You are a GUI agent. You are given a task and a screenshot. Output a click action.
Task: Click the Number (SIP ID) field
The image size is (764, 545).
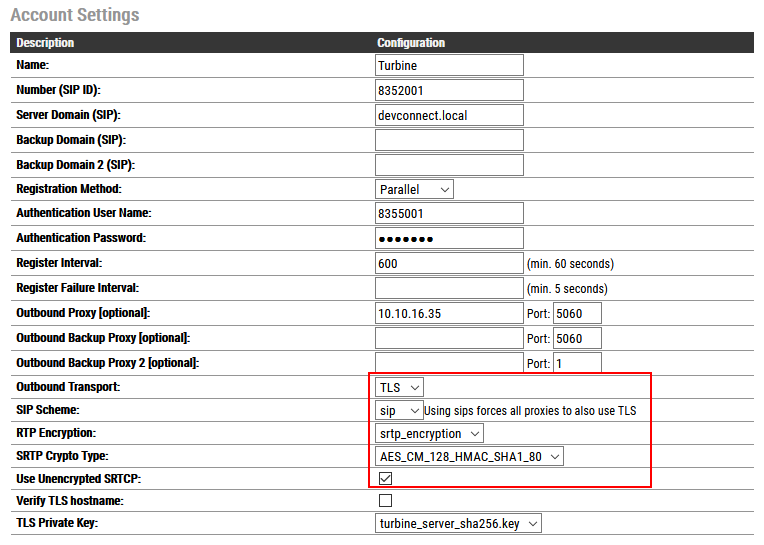coord(449,90)
